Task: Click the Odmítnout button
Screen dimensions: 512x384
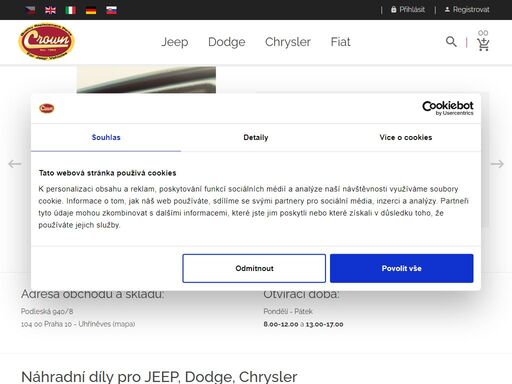Action: click(254, 268)
